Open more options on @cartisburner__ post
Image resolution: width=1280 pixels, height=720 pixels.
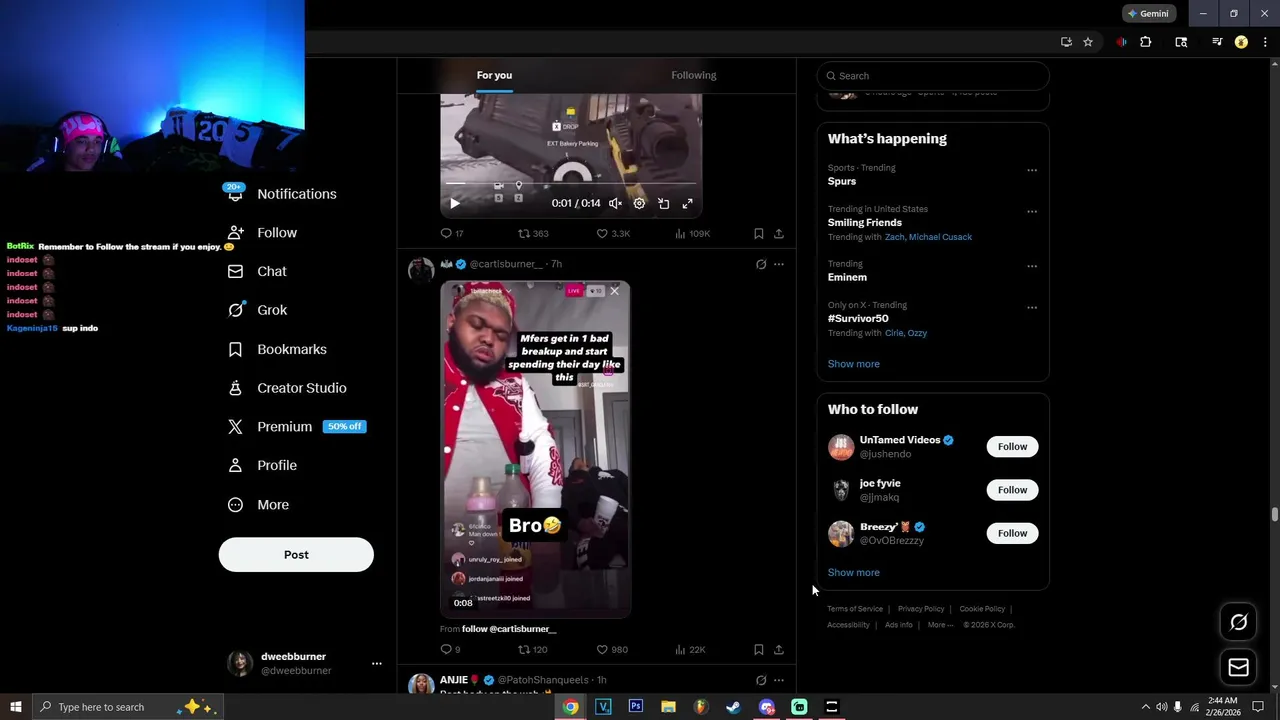779,264
